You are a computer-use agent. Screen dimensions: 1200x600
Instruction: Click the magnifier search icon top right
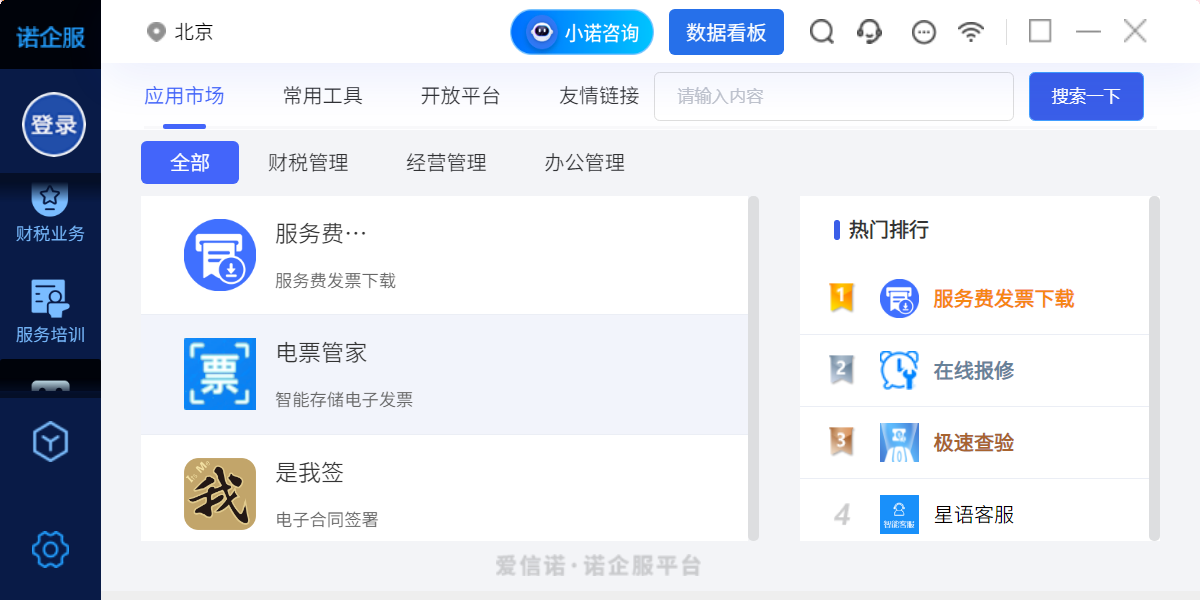click(x=821, y=32)
